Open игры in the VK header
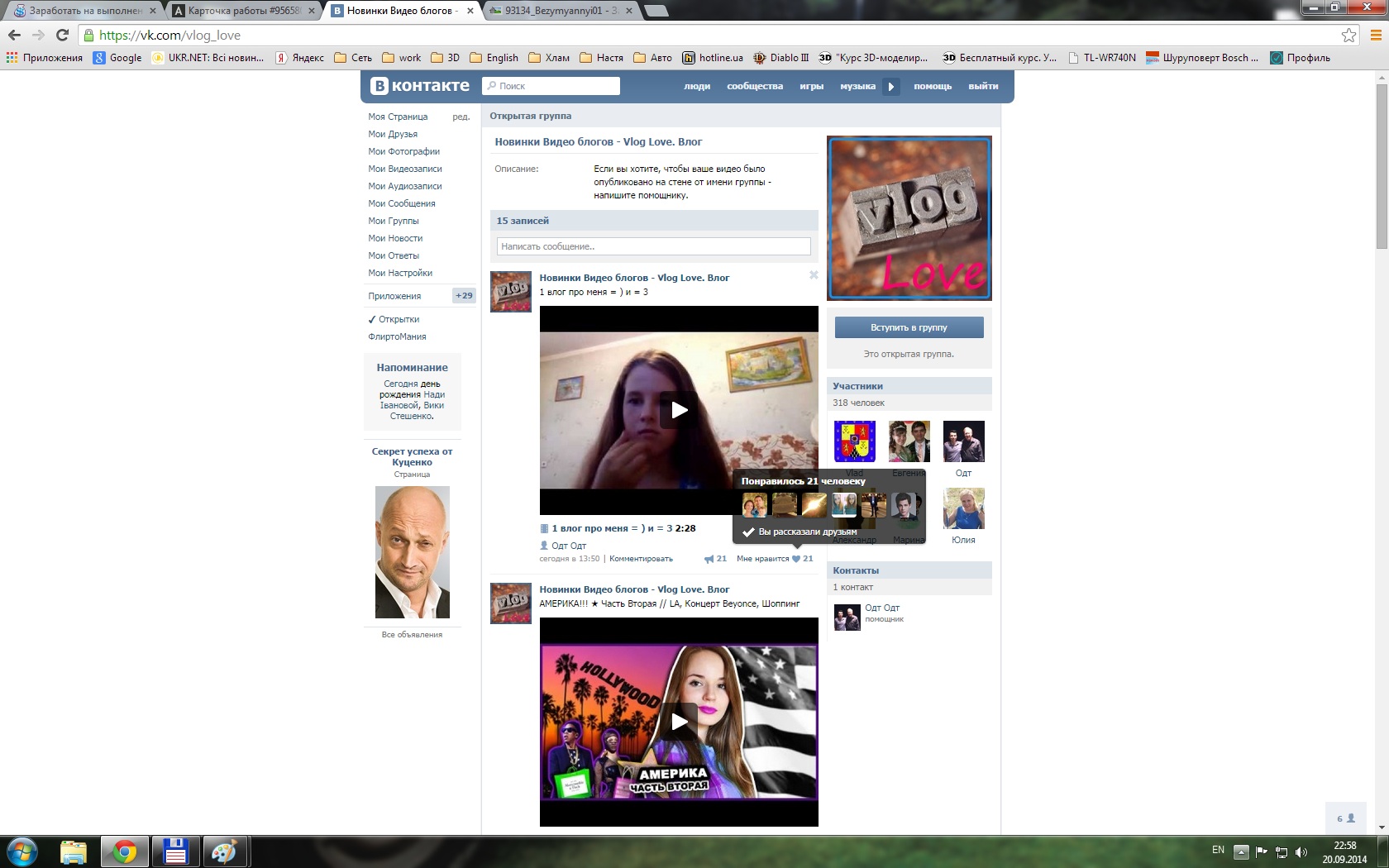Screen dimensions: 1389x868 pyautogui.click(x=811, y=86)
